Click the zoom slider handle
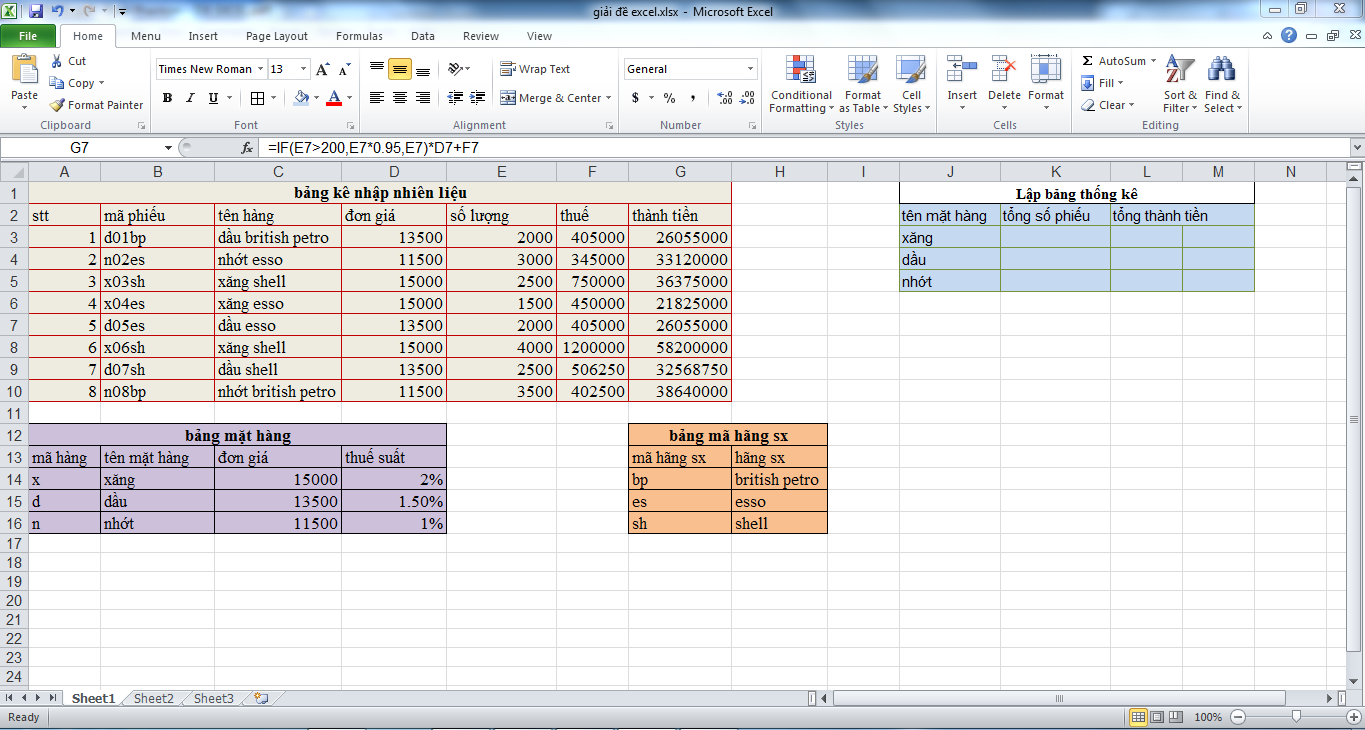The image size is (1365, 730). point(1297,717)
